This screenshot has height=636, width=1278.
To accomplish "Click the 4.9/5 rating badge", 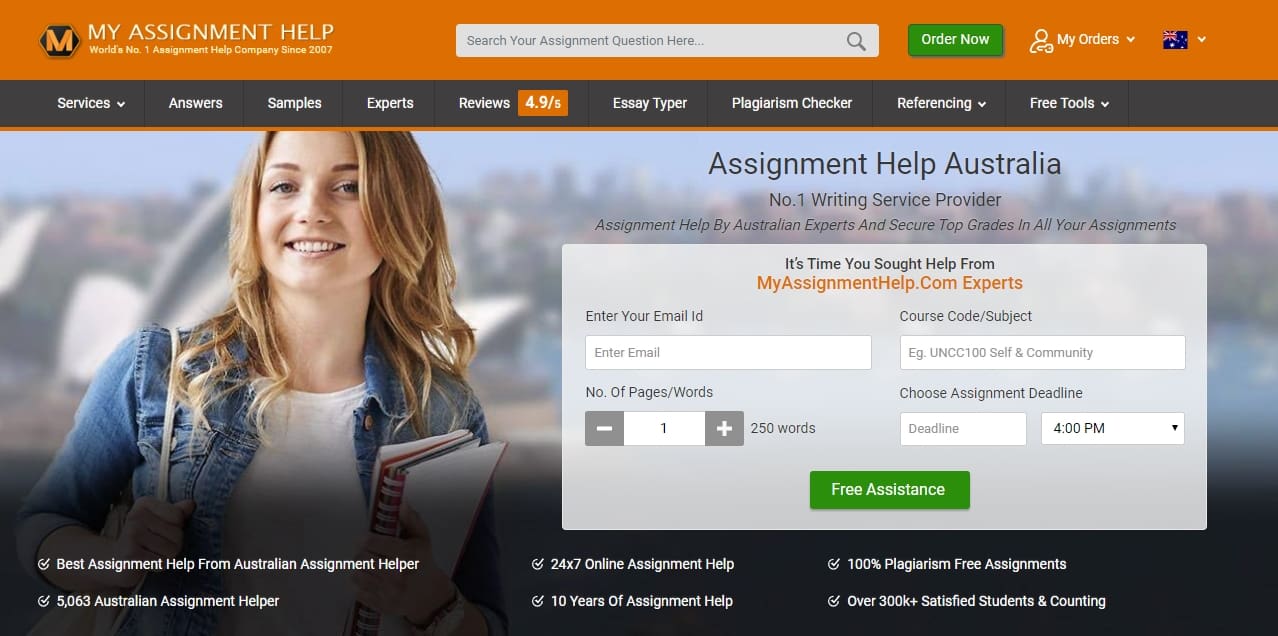I will [543, 103].
